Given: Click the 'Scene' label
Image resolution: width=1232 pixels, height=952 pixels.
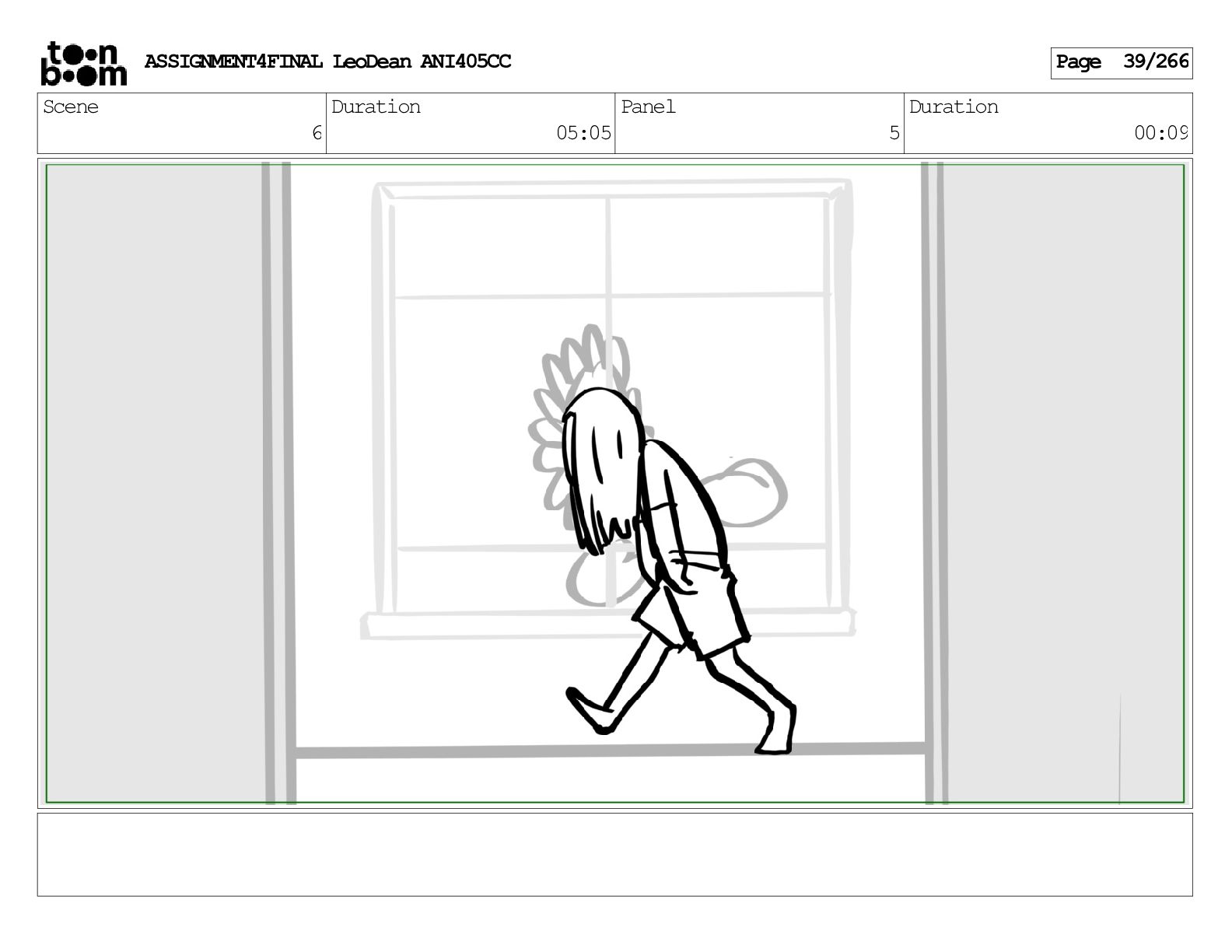Looking at the screenshot, I should [x=71, y=107].
